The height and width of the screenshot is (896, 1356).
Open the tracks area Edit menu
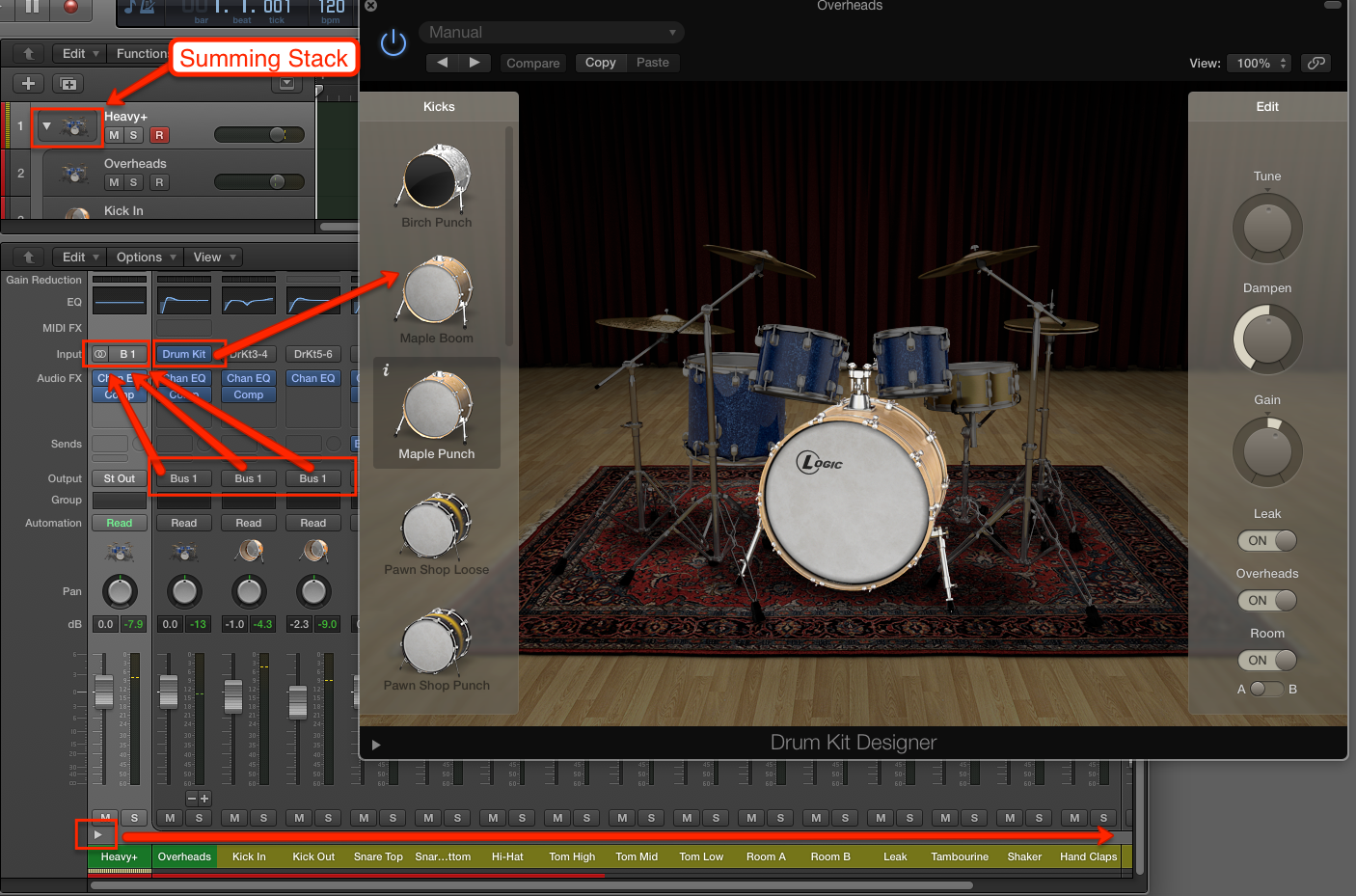pyautogui.click(x=80, y=54)
